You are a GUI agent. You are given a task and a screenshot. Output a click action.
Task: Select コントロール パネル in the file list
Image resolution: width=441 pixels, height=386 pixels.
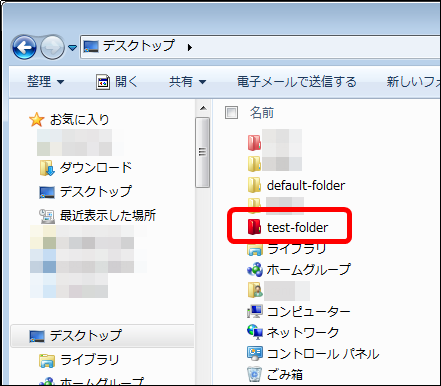pyautogui.click(x=323, y=354)
